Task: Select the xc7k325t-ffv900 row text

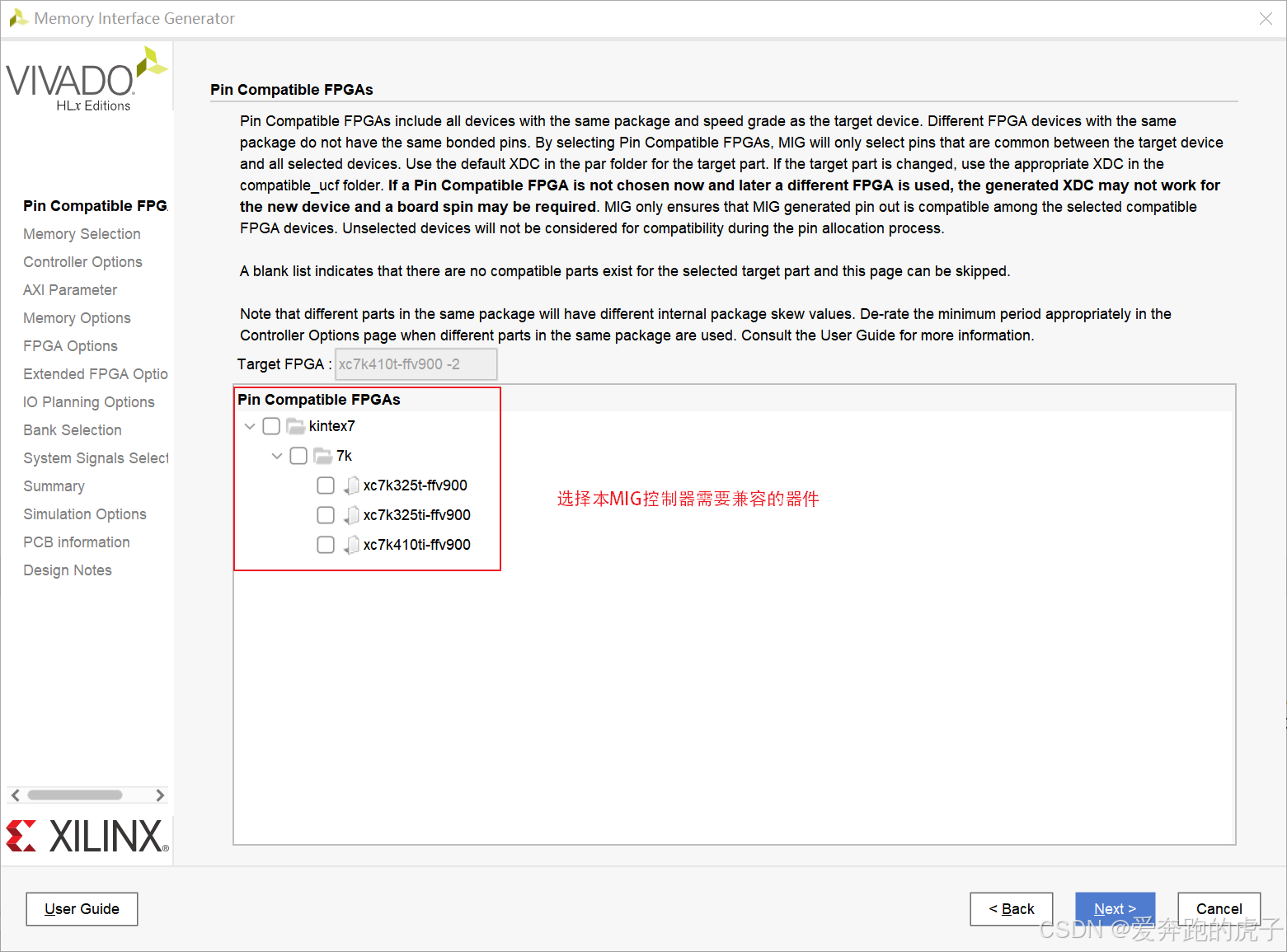Action: (x=416, y=485)
